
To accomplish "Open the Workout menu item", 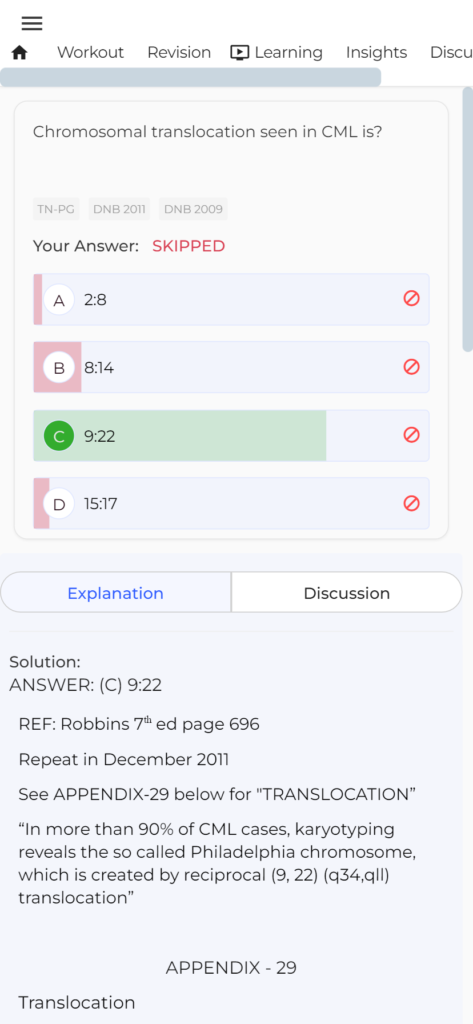I will (x=90, y=52).
